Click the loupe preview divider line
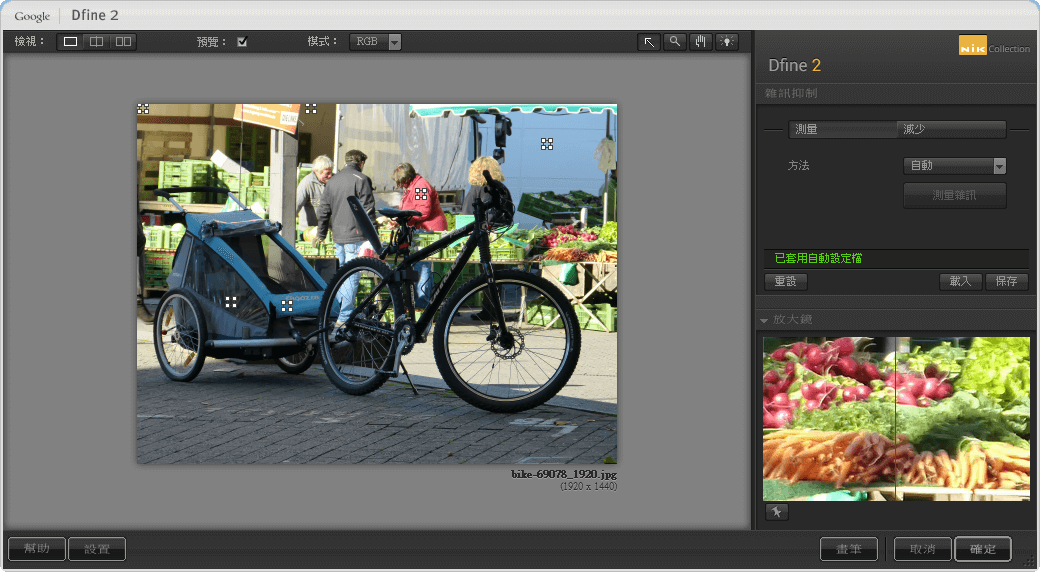The width and height of the screenshot is (1040, 572). pos(895,418)
